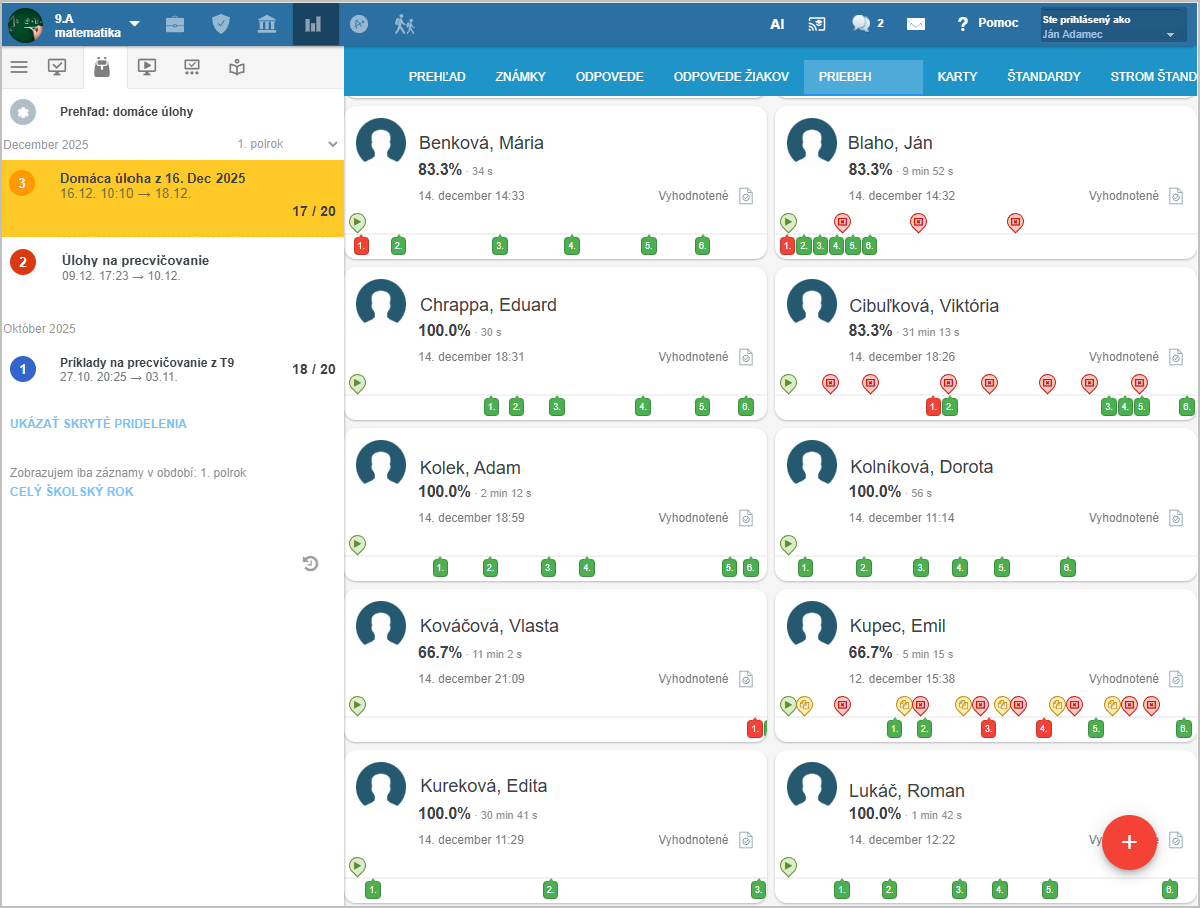1200x908 pixels.
Task: Switch to the ZNÁMKY tab
Action: tap(520, 76)
